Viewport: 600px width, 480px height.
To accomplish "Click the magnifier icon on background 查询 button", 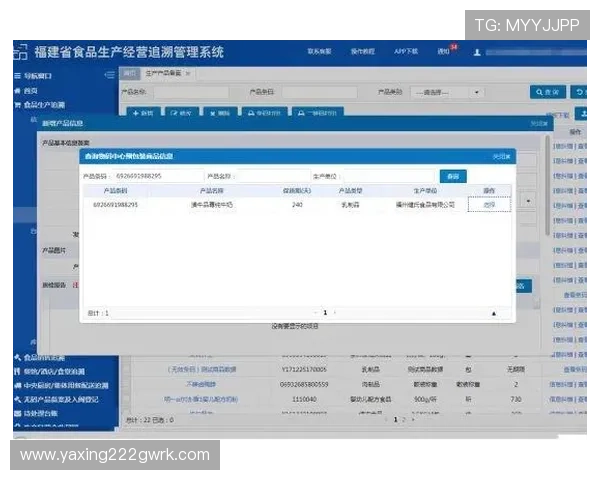I will (539, 92).
